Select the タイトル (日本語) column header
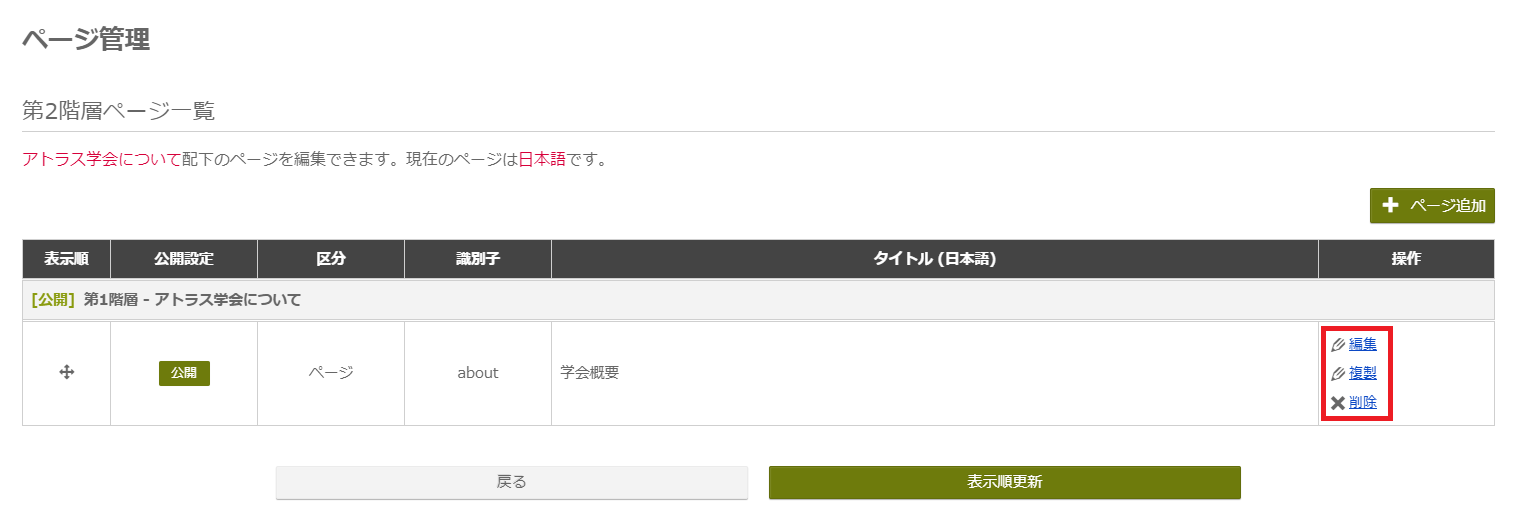Image resolution: width=1514 pixels, height=522 pixels. click(x=935, y=259)
